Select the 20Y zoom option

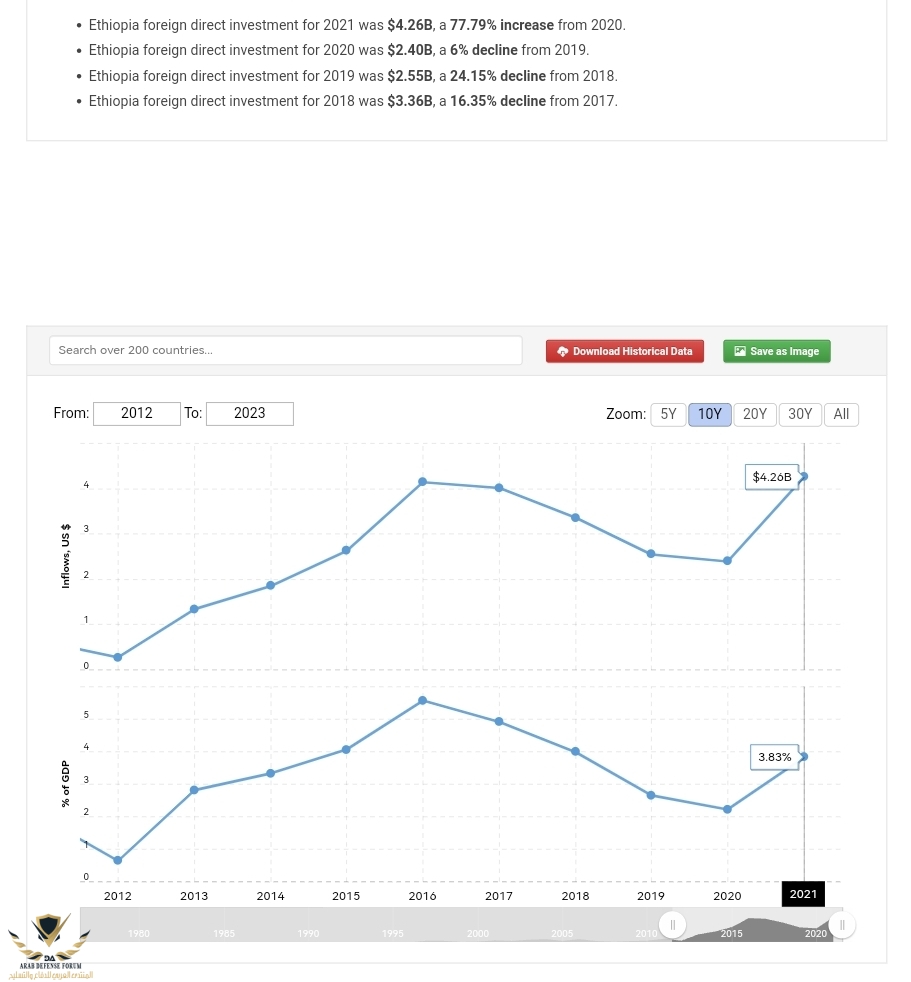755,414
